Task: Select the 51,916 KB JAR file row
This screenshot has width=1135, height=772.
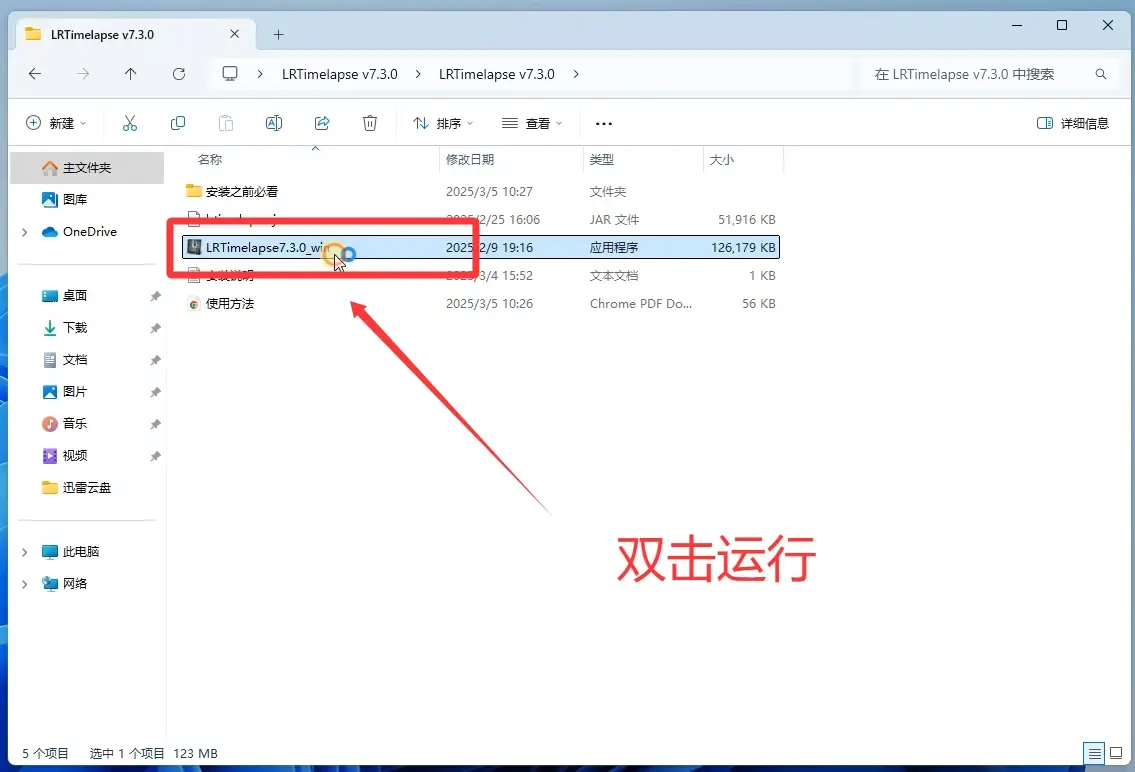Action: [481, 219]
